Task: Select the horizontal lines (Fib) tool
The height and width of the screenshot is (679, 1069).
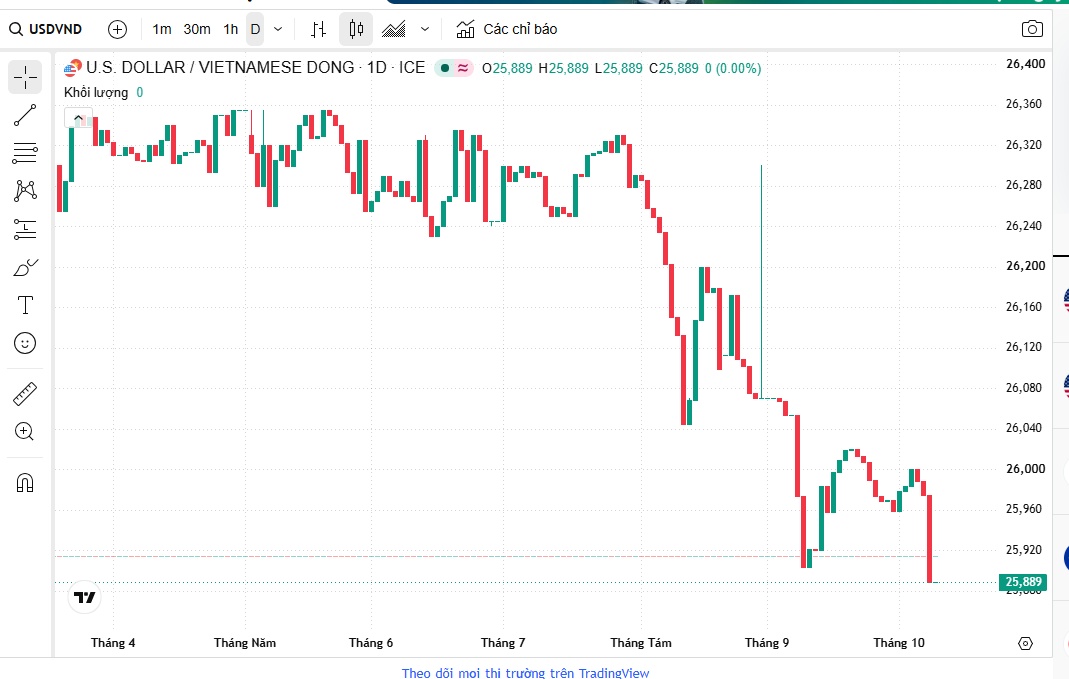Action: [25, 153]
